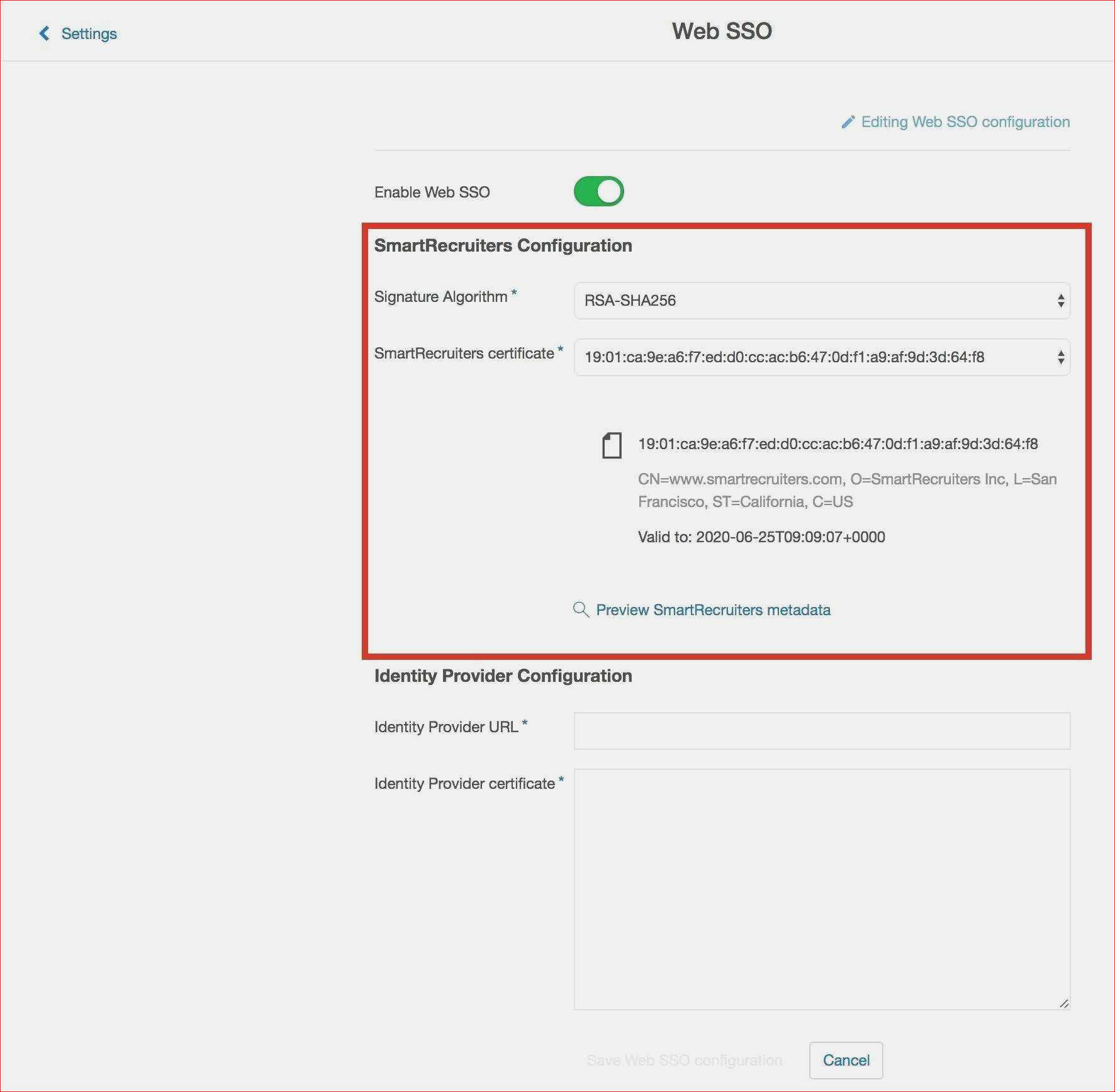Screen dimensions: 1115x1092
Task: Click the Web SSO page title
Action: pos(722,31)
